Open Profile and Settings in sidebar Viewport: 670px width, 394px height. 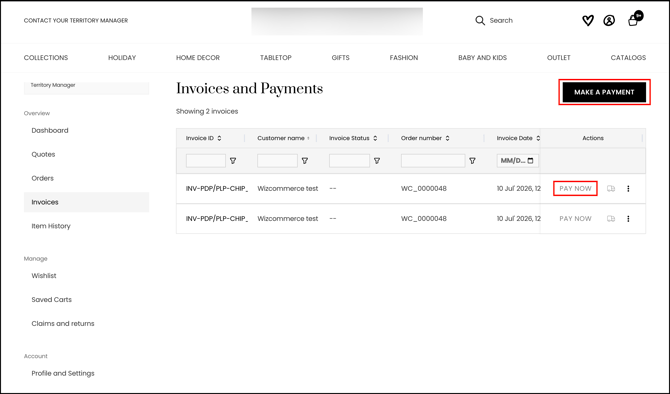click(x=63, y=373)
